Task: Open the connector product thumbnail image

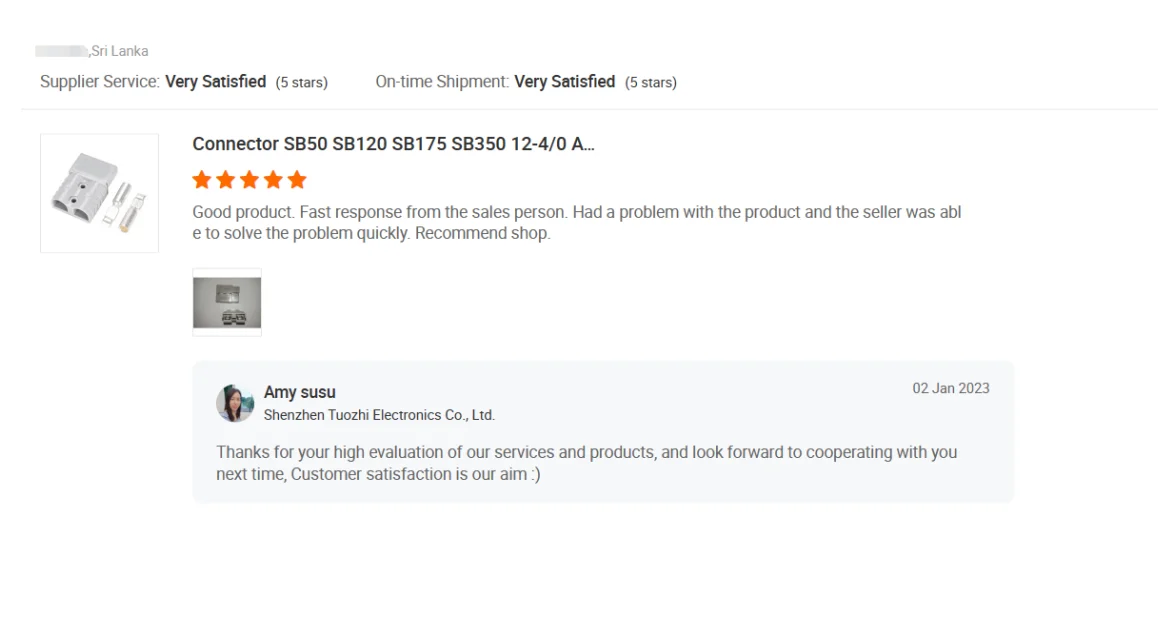Action: (x=99, y=193)
